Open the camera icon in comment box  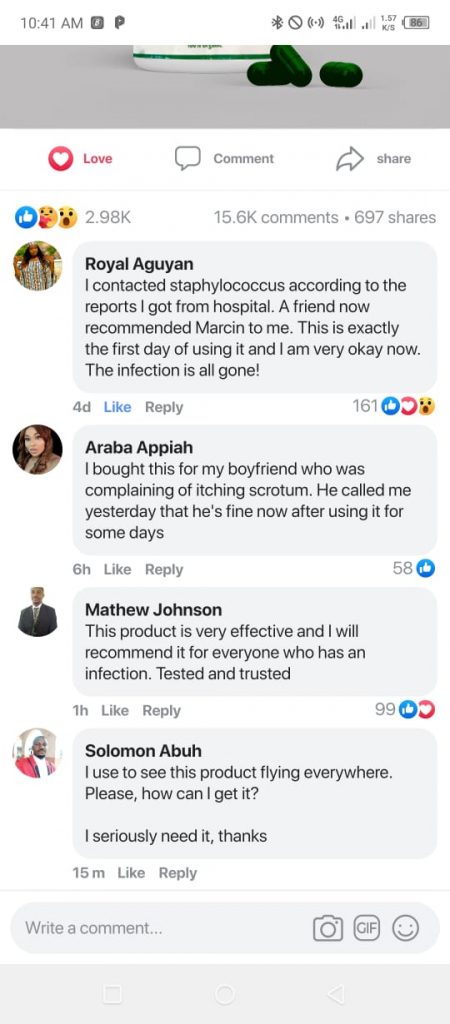tap(328, 928)
